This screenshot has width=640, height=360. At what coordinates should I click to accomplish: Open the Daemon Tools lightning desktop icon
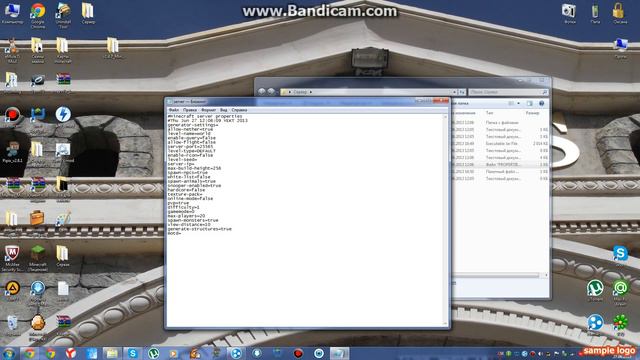click(63, 115)
